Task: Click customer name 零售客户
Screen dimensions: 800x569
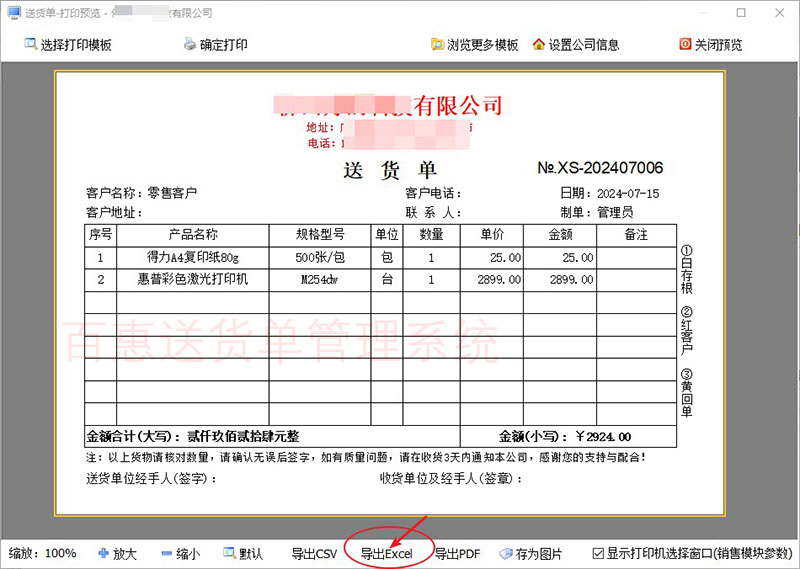Action: [x=172, y=193]
